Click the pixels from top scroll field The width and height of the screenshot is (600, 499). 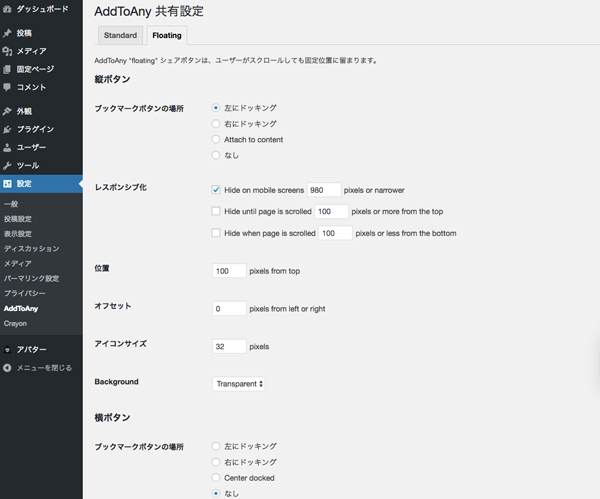(x=331, y=211)
